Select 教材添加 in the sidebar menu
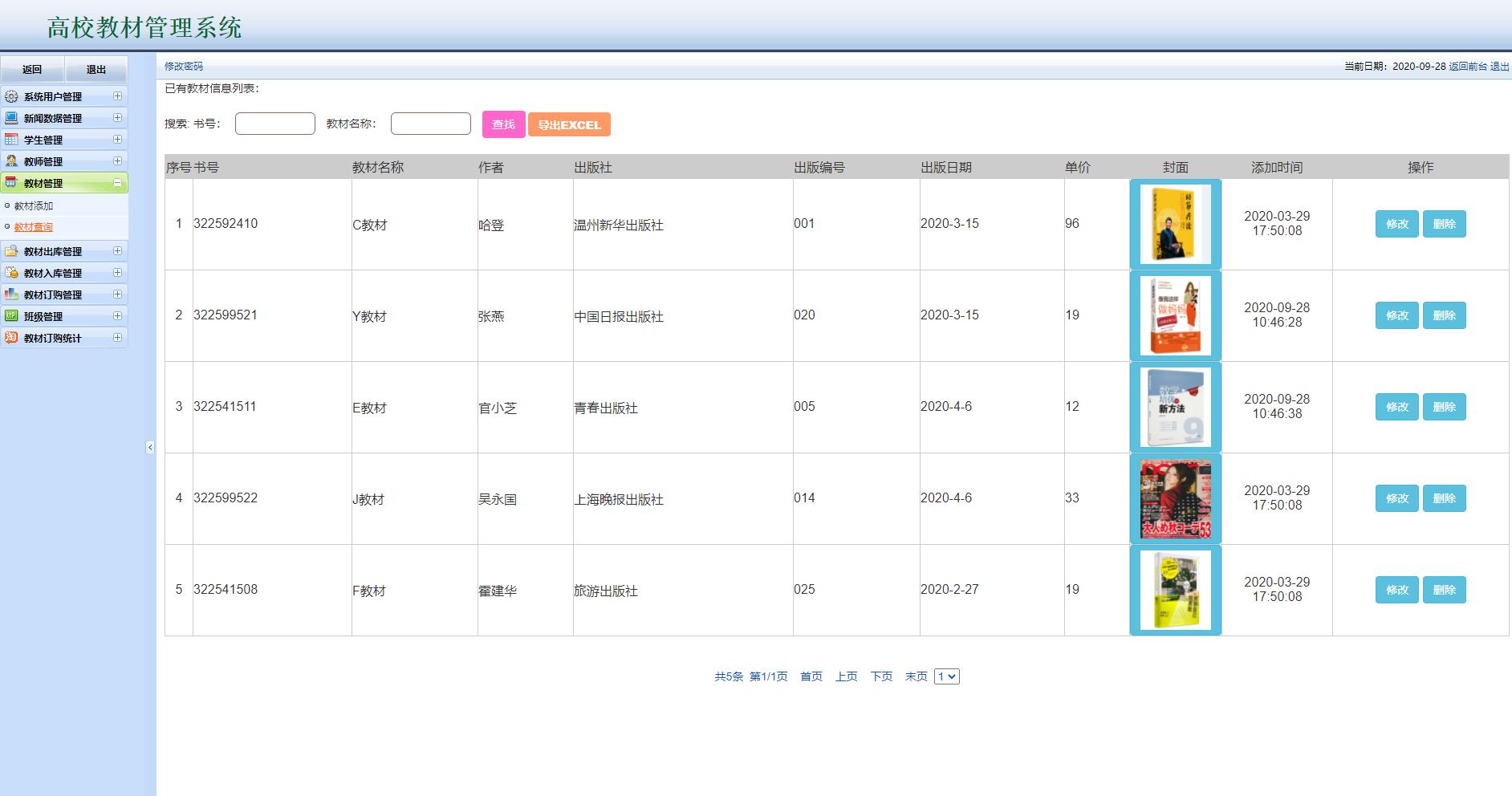Viewport: 1512px width, 796px height. tap(34, 205)
